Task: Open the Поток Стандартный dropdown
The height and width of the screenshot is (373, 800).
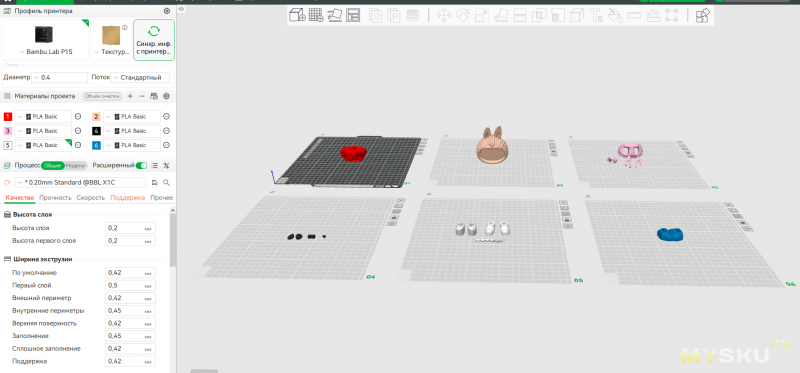Action: (x=140, y=78)
